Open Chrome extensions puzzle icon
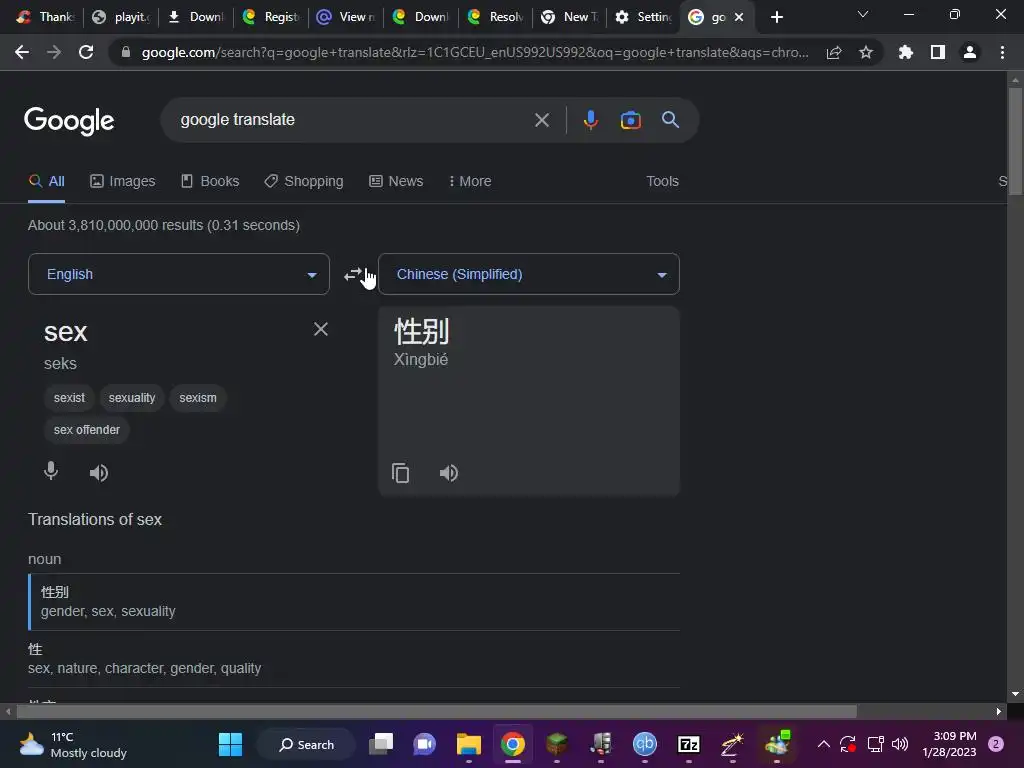The width and height of the screenshot is (1024, 768). [906, 52]
